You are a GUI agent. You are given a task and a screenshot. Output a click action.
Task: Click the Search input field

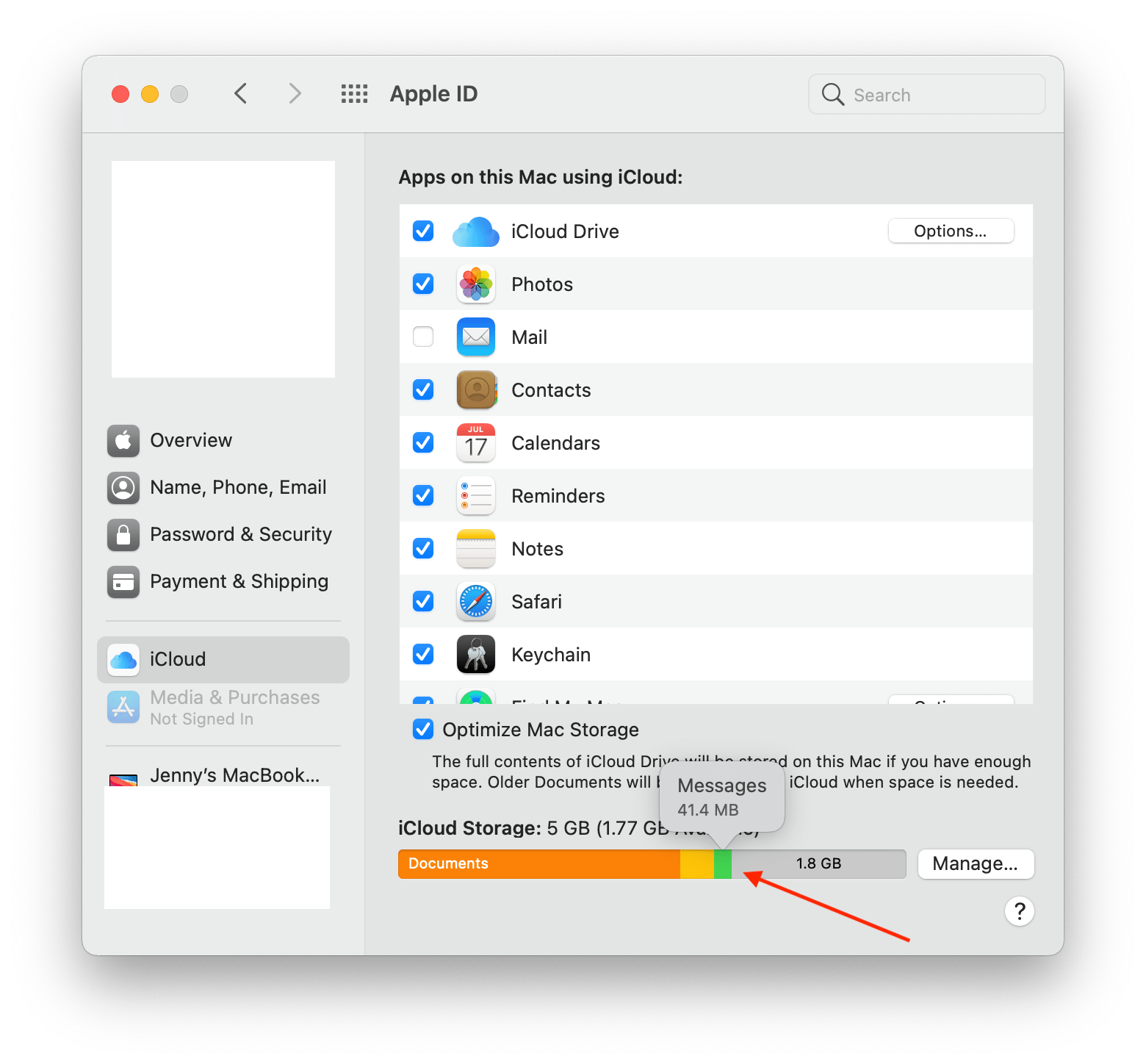927,94
